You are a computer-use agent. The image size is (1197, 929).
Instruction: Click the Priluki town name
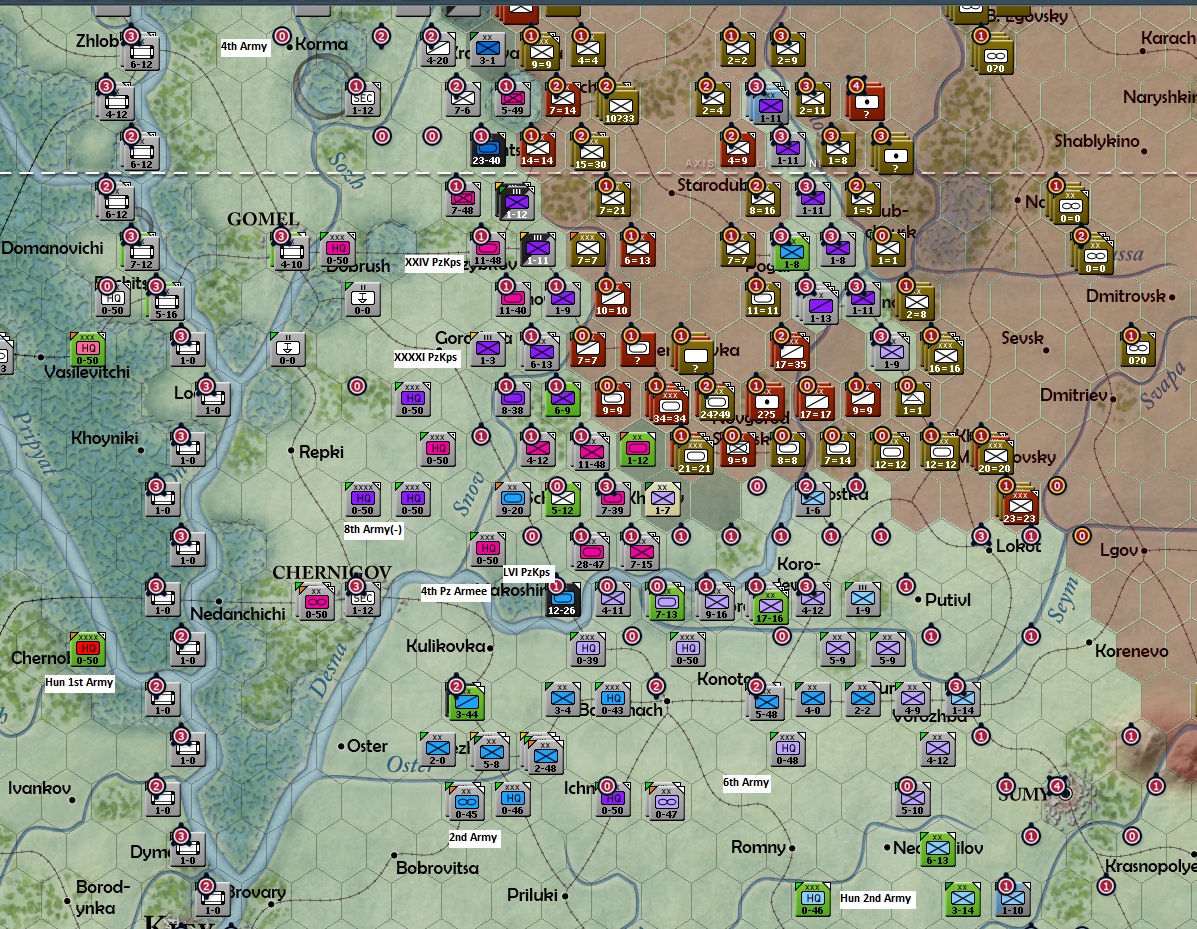pyautogui.click(x=532, y=895)
